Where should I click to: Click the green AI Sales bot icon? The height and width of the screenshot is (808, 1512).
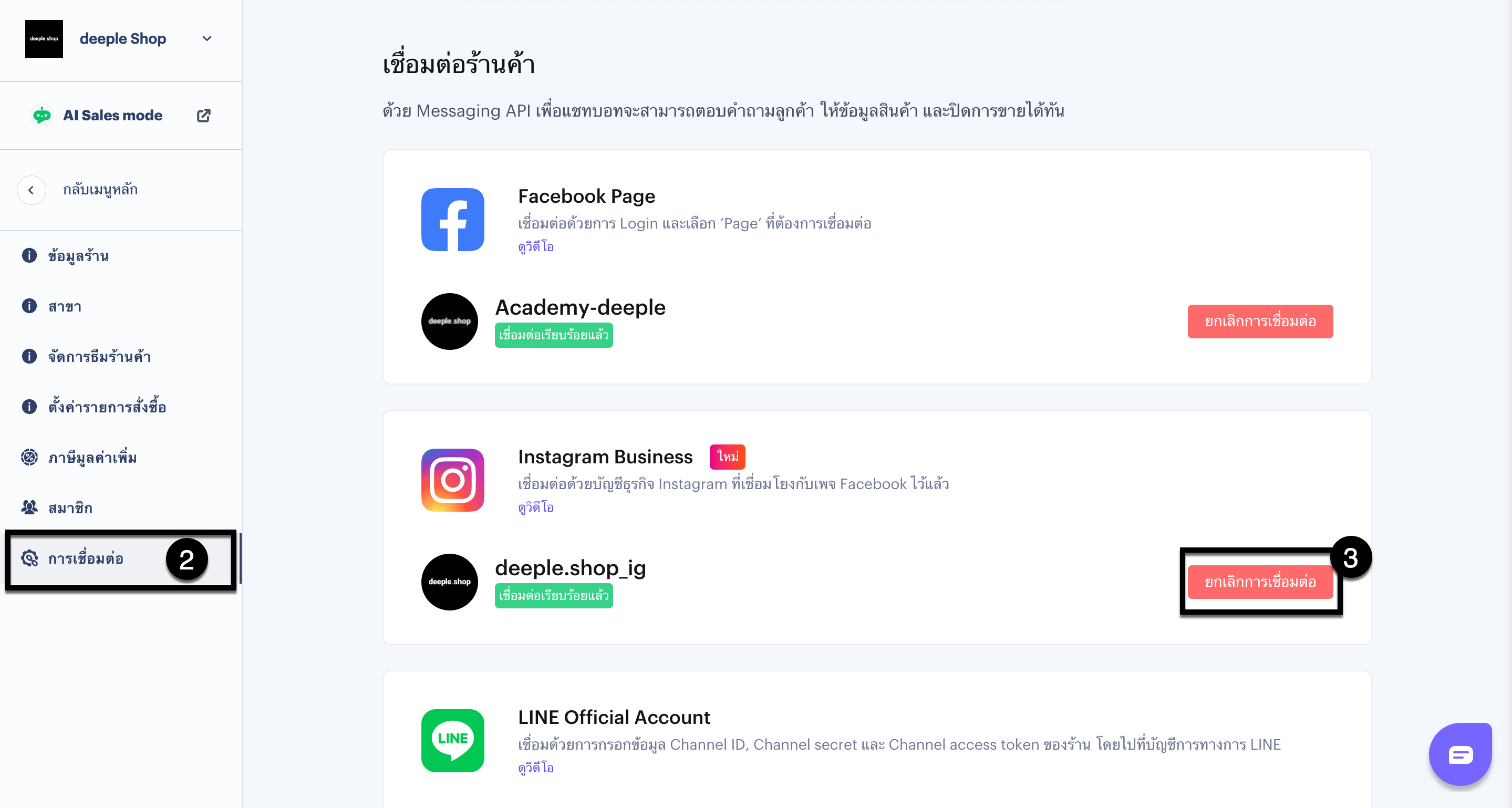coord(42,116)
